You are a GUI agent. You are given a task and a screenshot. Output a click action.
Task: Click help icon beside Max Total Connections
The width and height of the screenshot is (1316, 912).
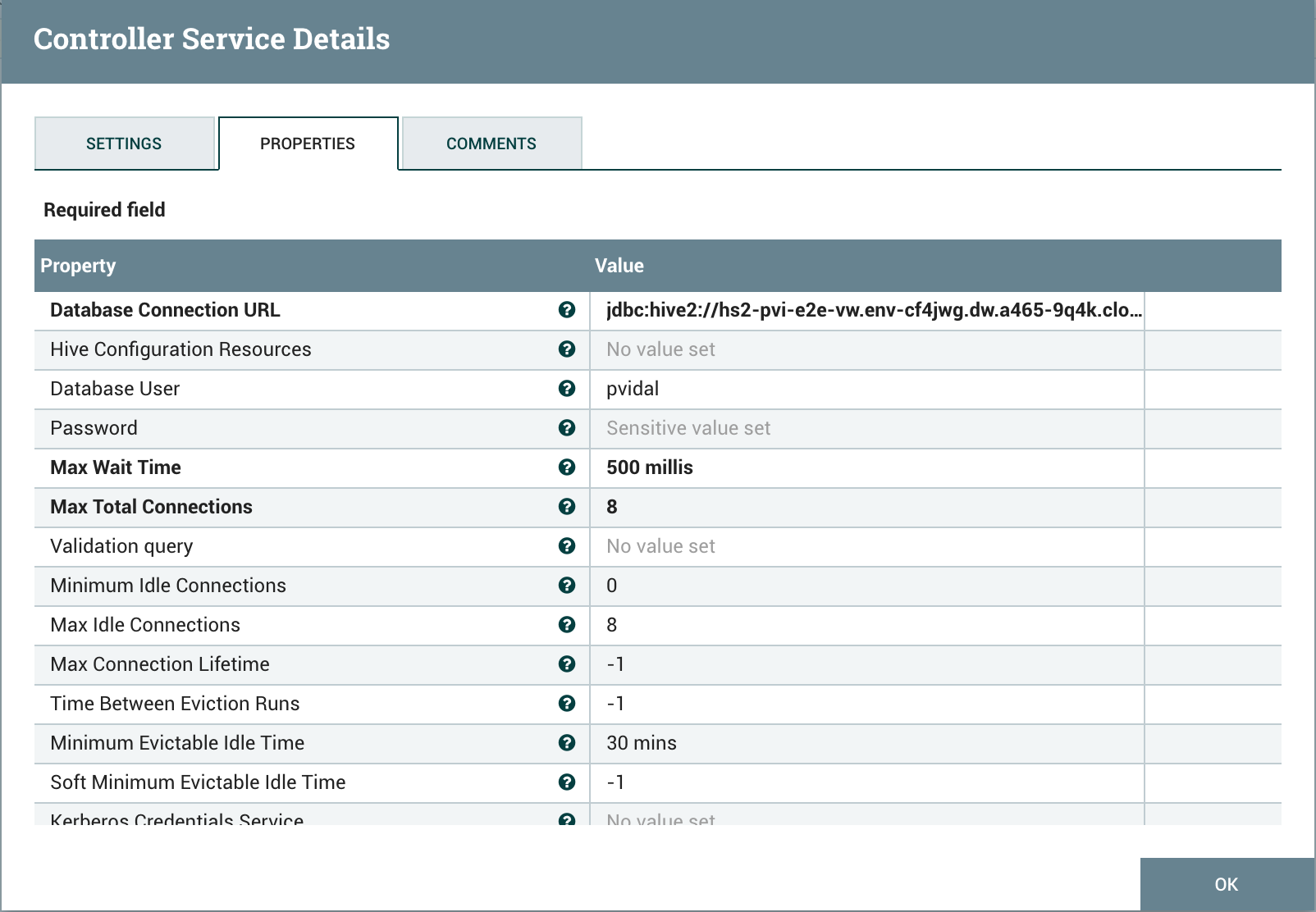[568, 507]
